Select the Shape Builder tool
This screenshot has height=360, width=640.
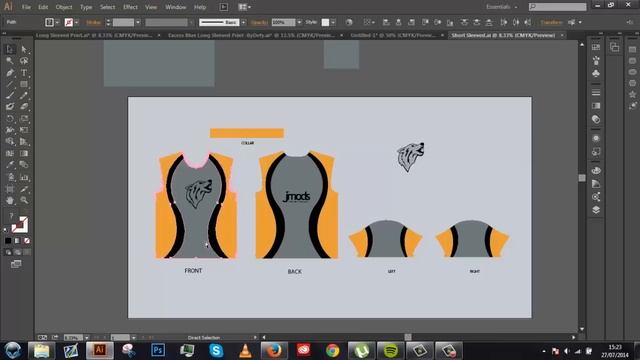click(x=10, y=142)
